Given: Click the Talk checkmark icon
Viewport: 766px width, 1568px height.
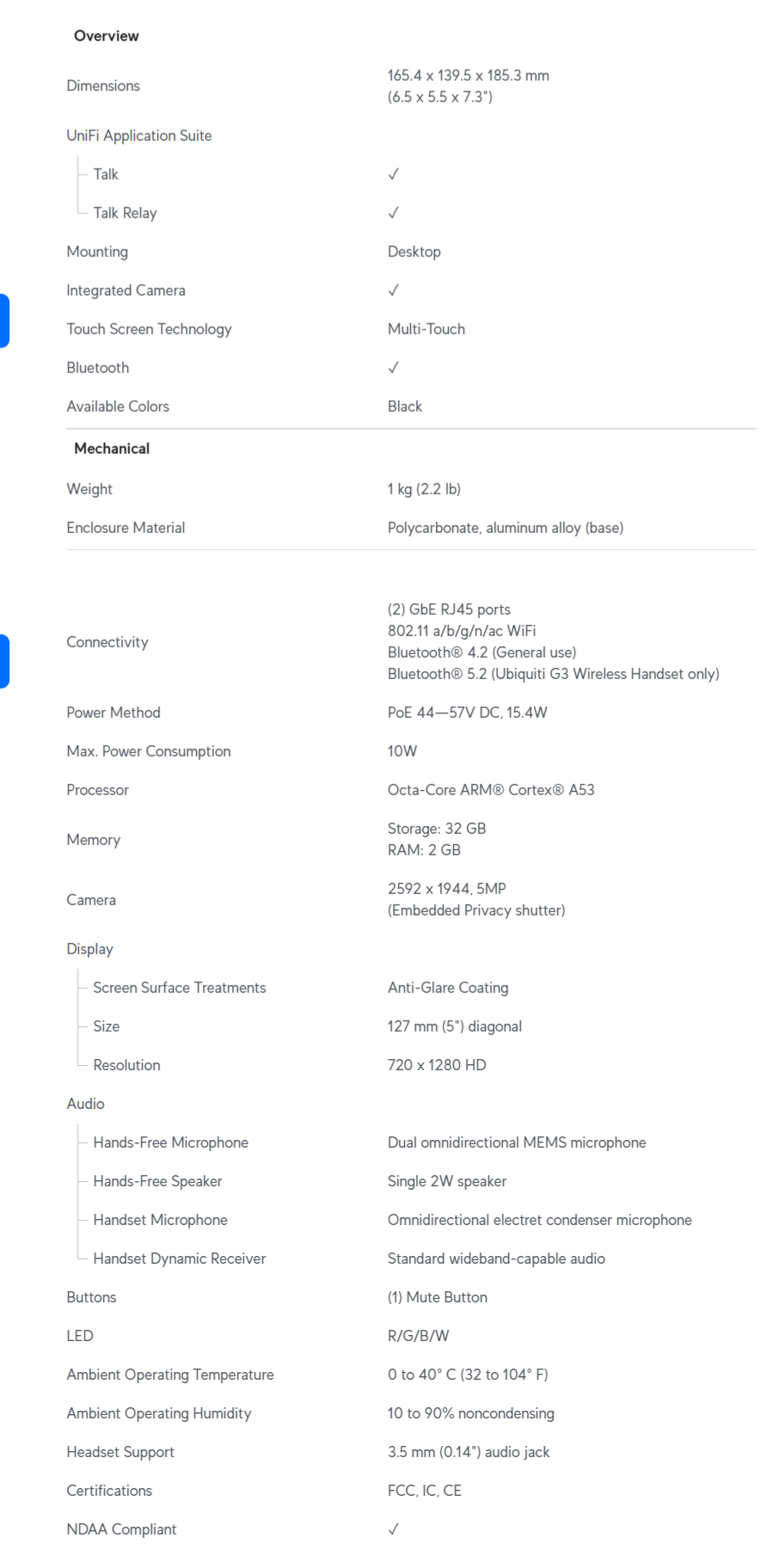Looking at the screenshot, I should tap(393, 175).
